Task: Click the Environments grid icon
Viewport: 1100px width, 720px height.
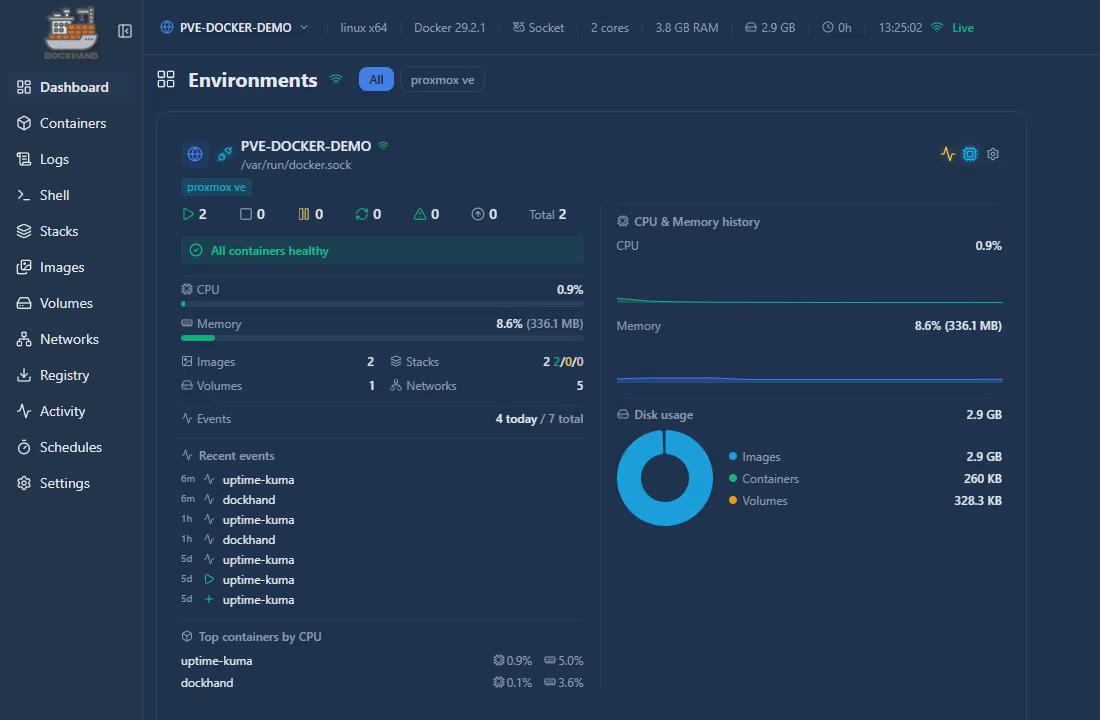Action: point(166,79)
